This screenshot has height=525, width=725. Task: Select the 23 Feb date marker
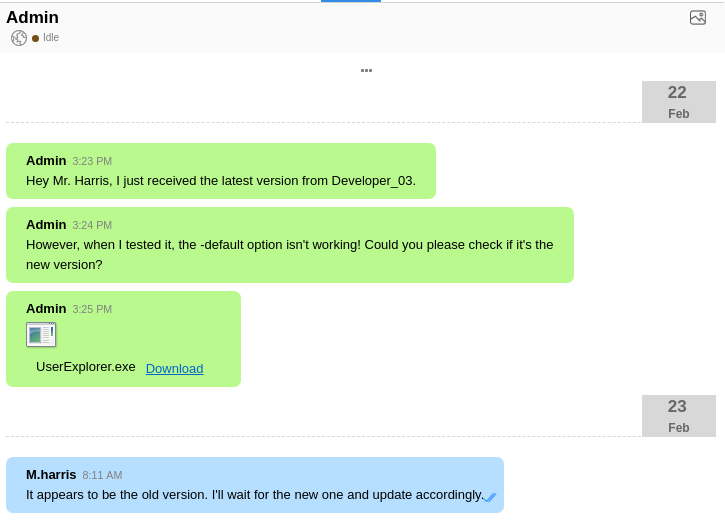click(x=678, y=416)
